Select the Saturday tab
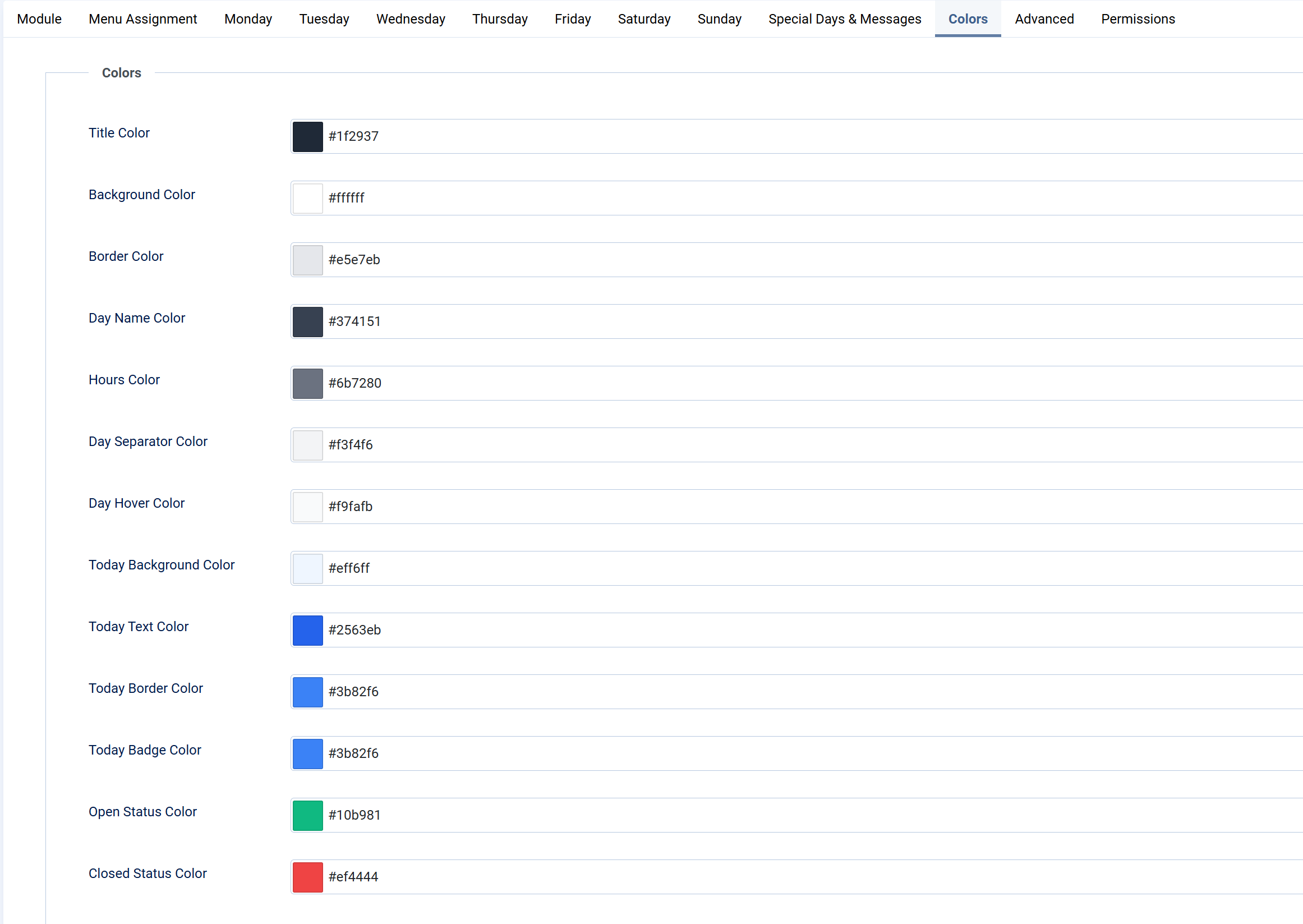This screenshot has width=1303, height=924. pos(644,19)
